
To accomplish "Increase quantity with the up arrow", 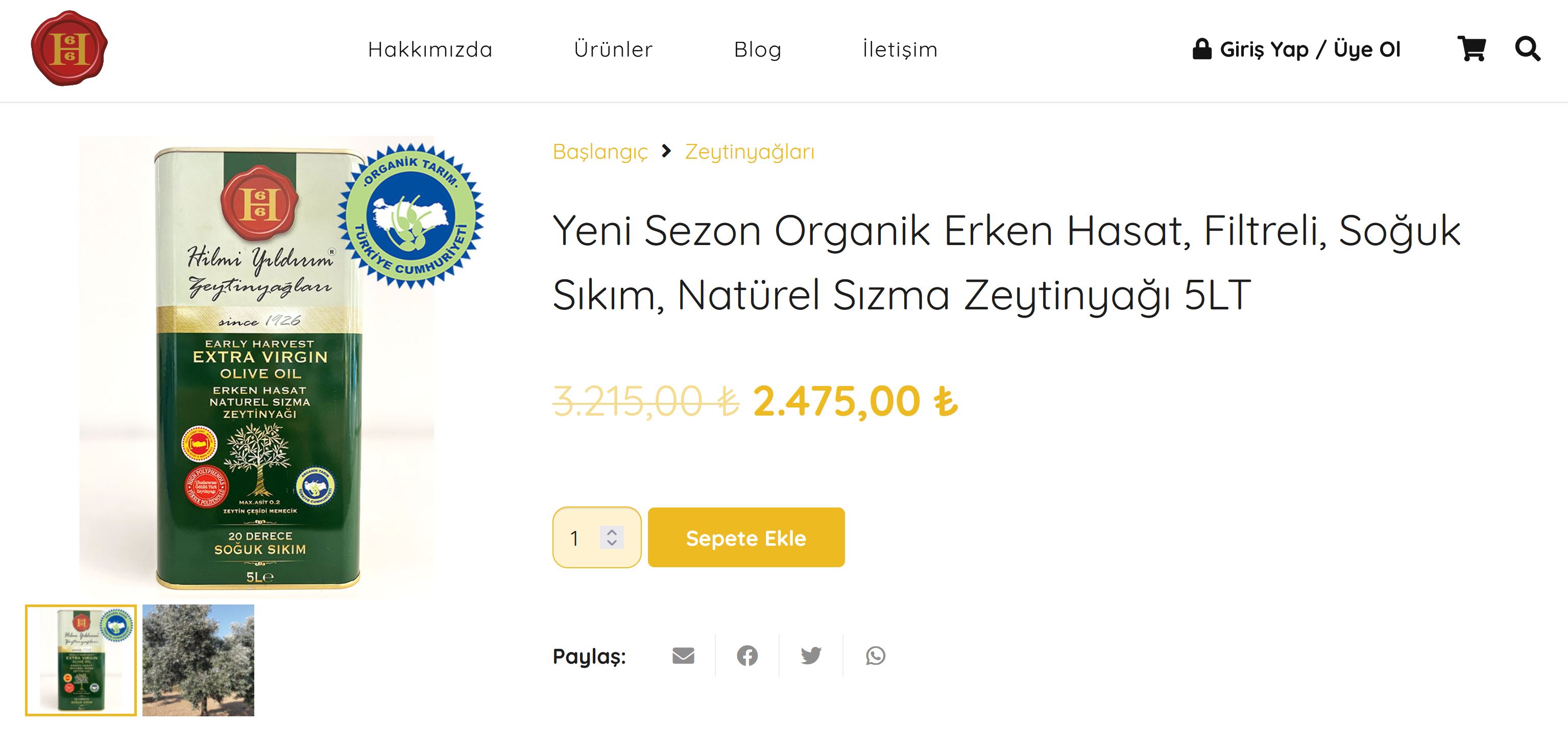I will (612, 532).
